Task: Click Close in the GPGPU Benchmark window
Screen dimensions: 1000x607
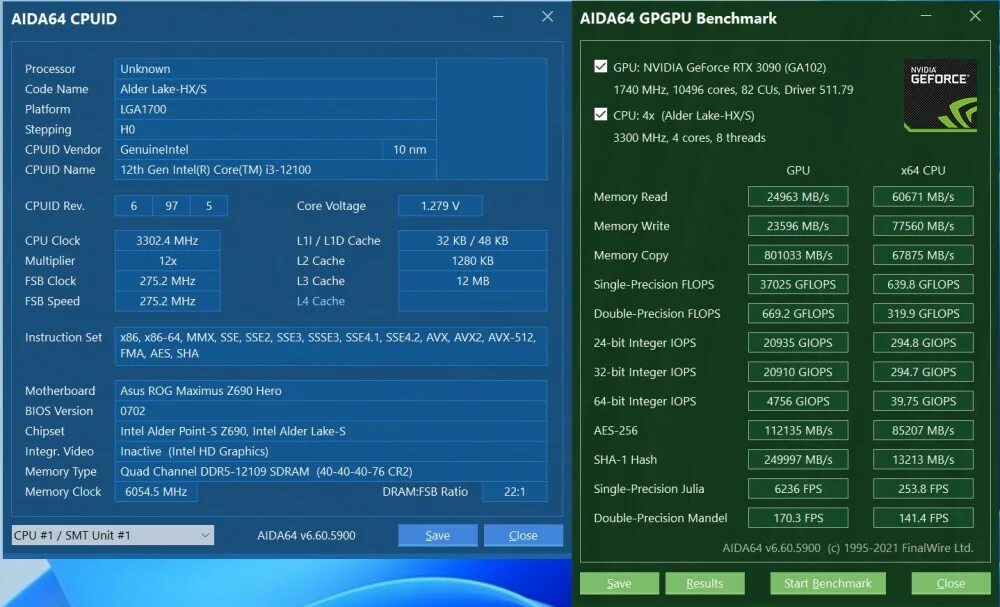Action: click(950, 583)
